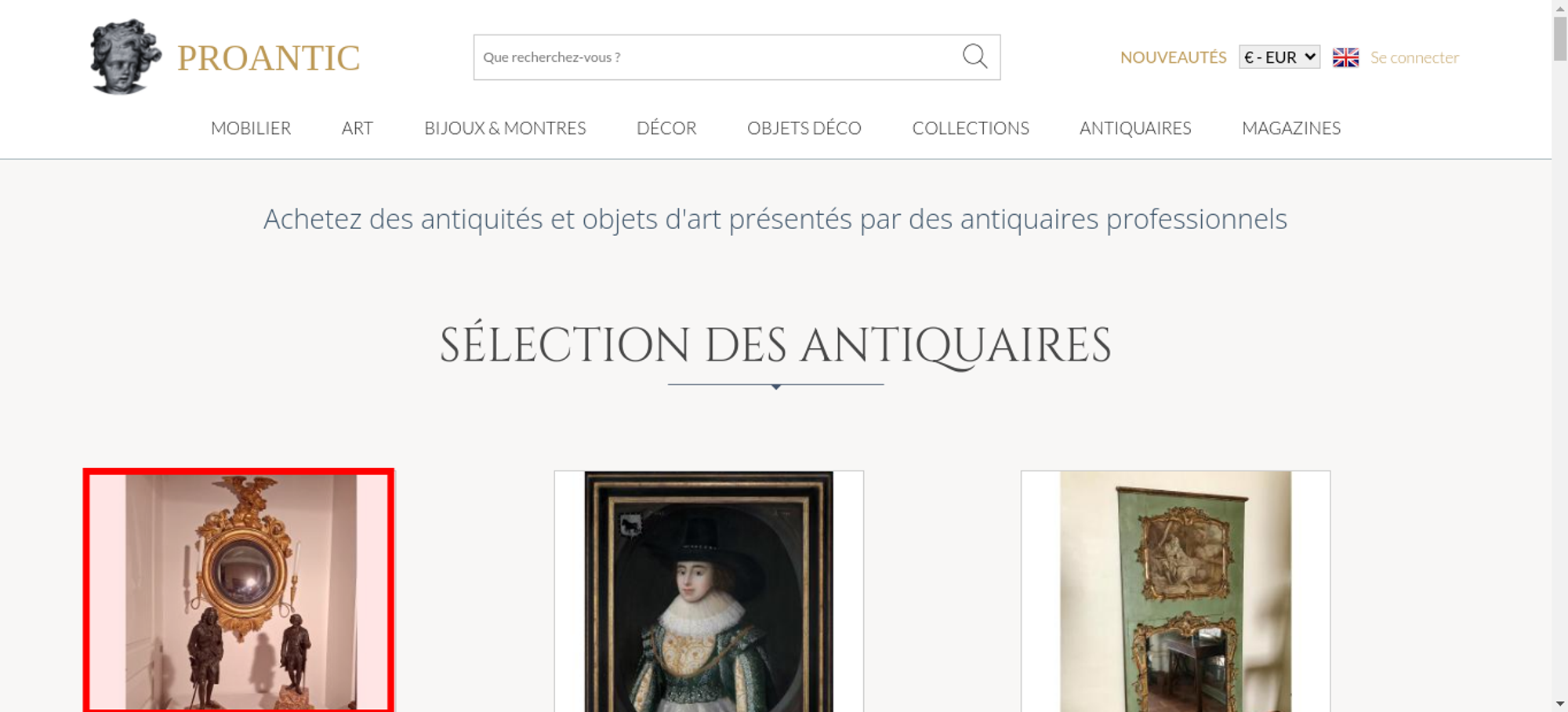Open the gilded convex mirror thumbnail
Screen dimensions: 1568x712
pyautogui.click(x=238, y=590)
